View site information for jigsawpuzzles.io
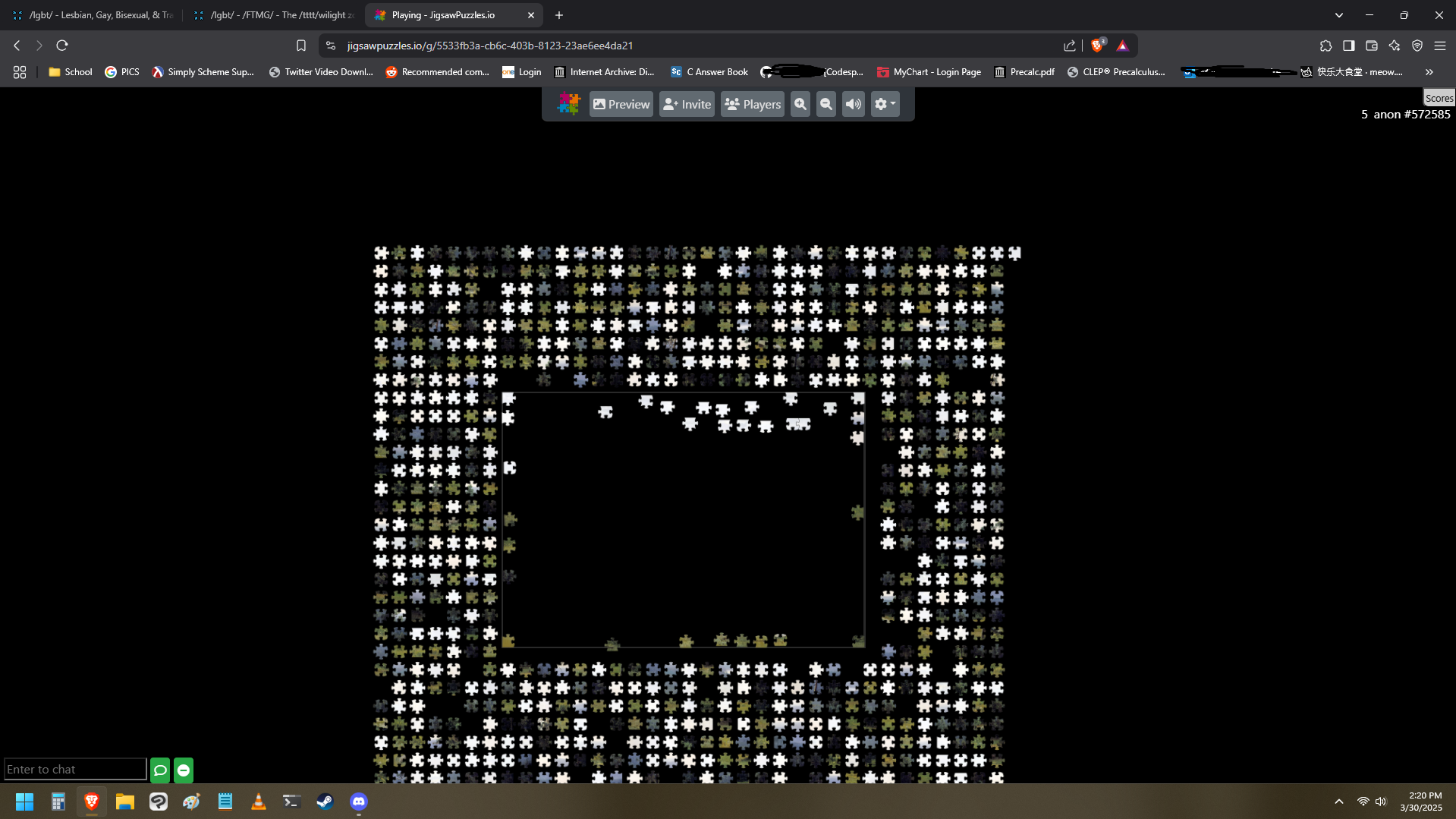 [x=331, y=46]
